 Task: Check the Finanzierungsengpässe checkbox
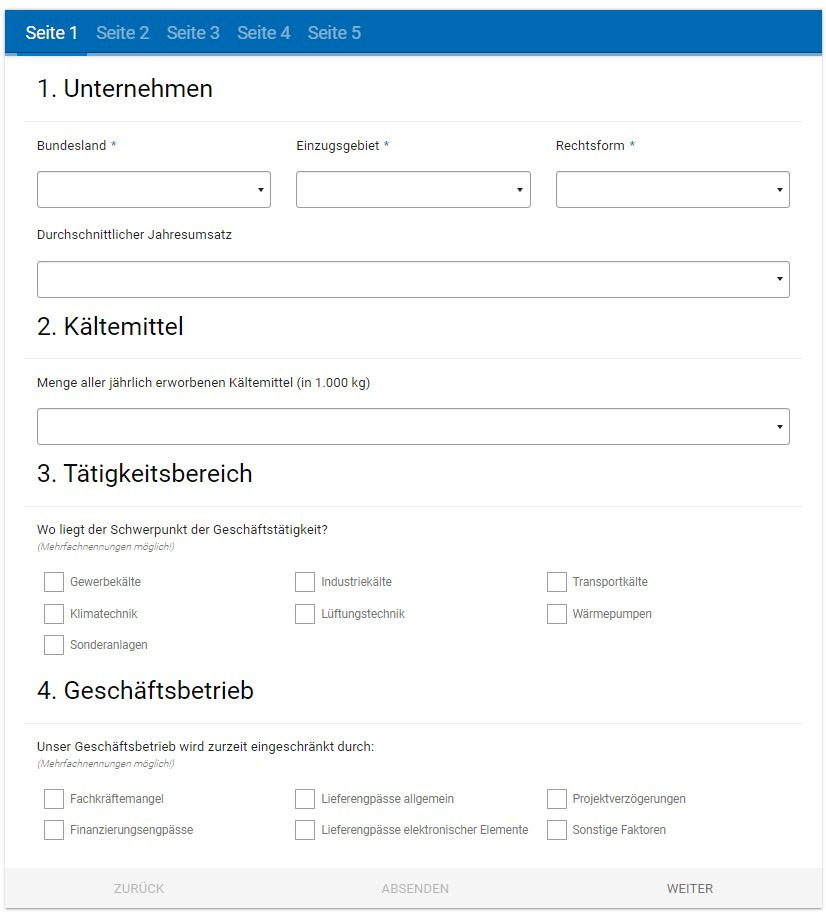[54, 829]
